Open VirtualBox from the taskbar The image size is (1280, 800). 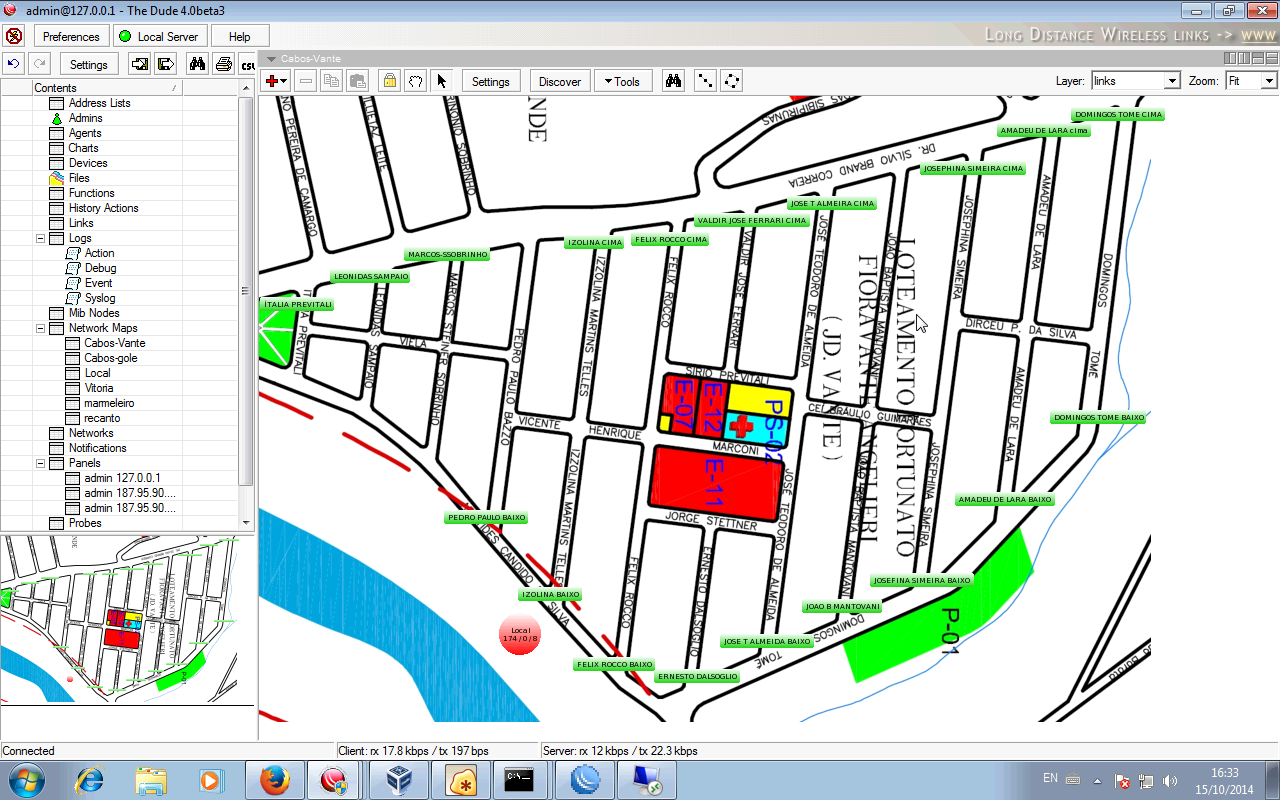tap(400, 779)
